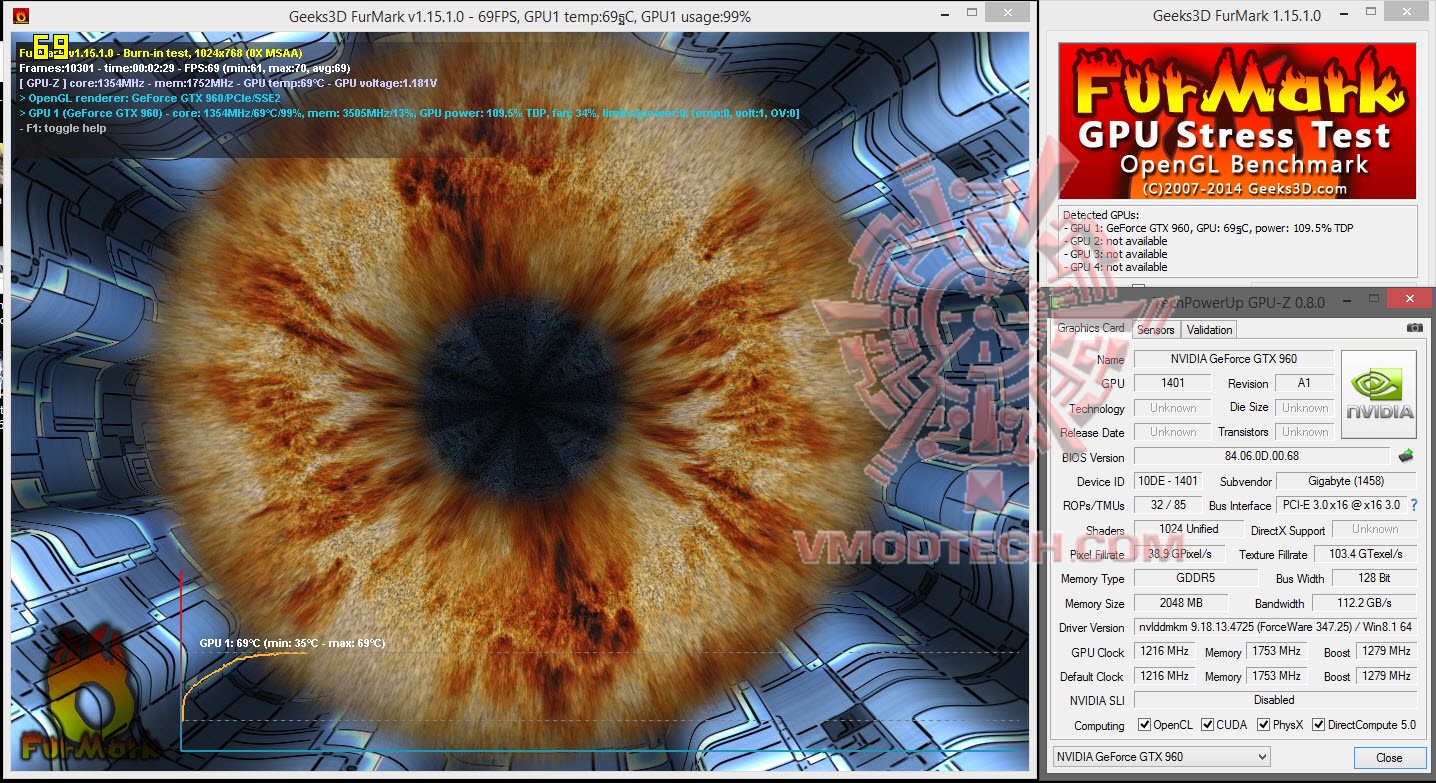Open the Bus Interface question mark help
1436x783 pixels.
(x=1413, y=505)
